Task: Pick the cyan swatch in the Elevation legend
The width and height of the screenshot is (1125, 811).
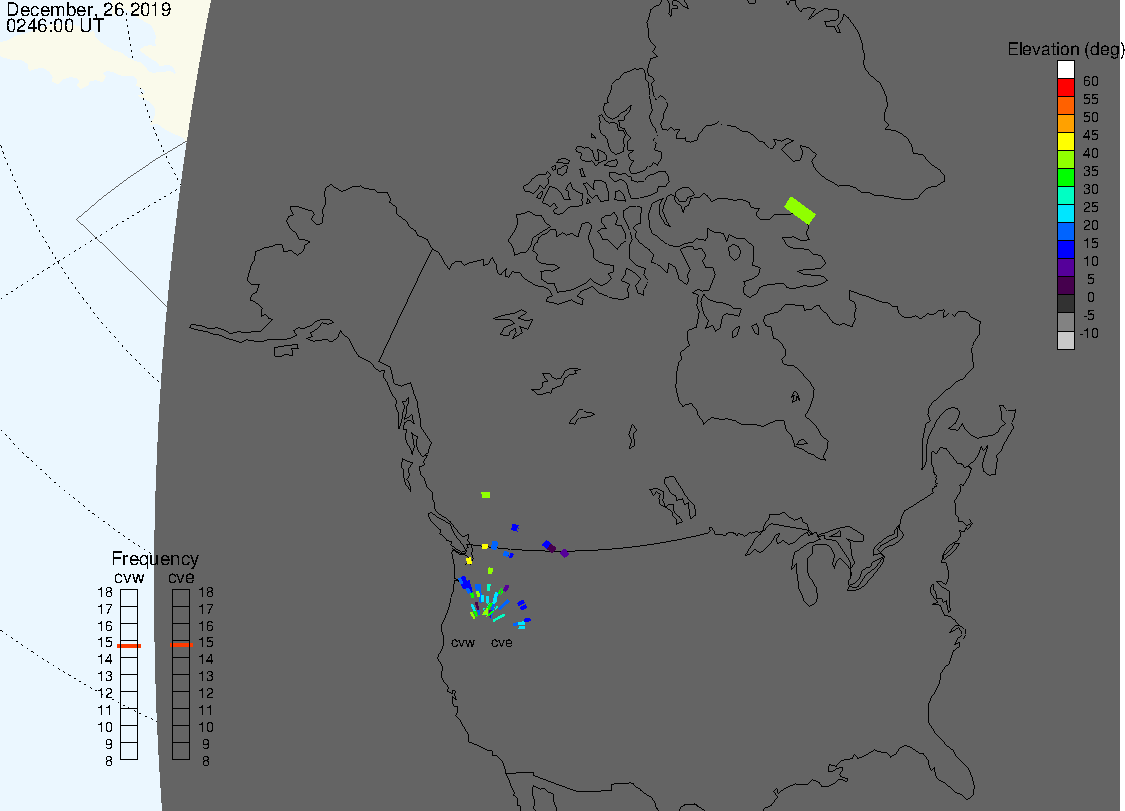Action: click(1065, 213)
